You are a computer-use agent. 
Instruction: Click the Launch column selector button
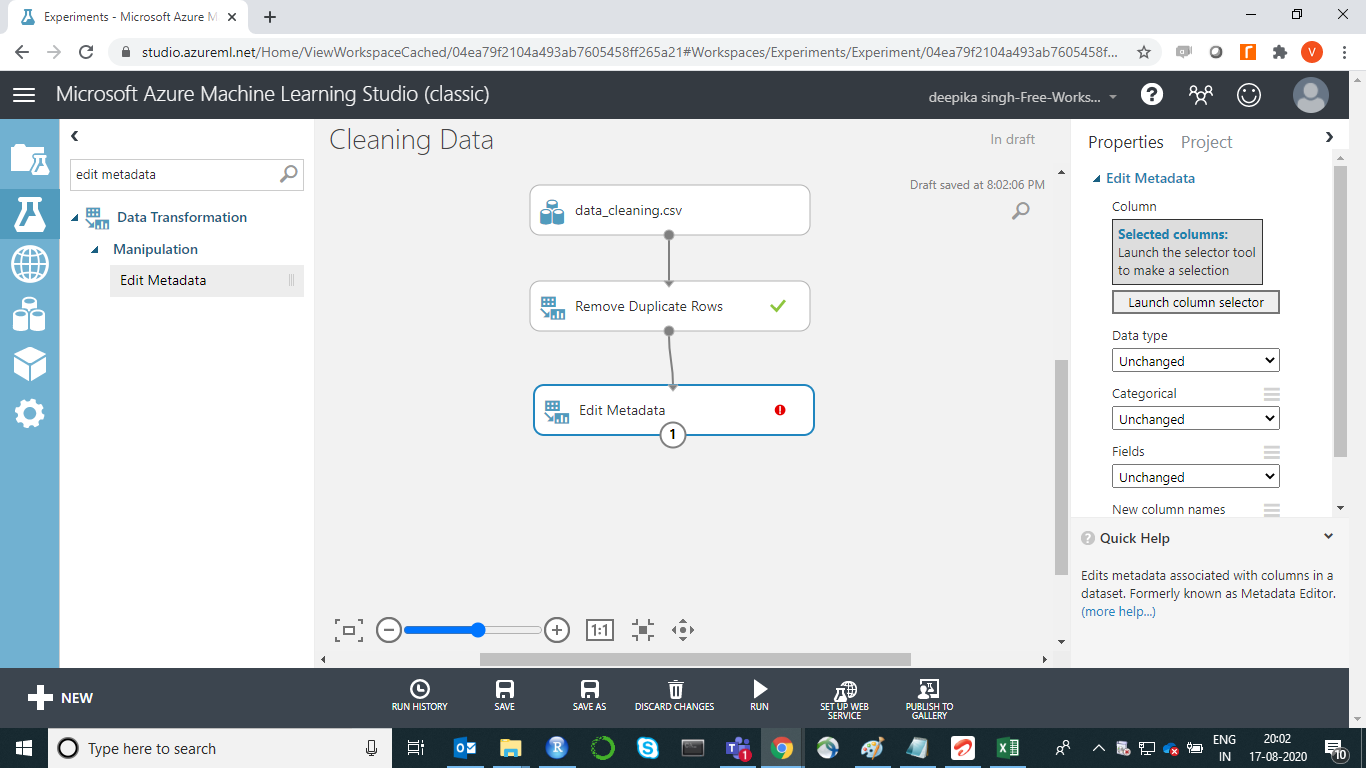(x=1195, y=302)
